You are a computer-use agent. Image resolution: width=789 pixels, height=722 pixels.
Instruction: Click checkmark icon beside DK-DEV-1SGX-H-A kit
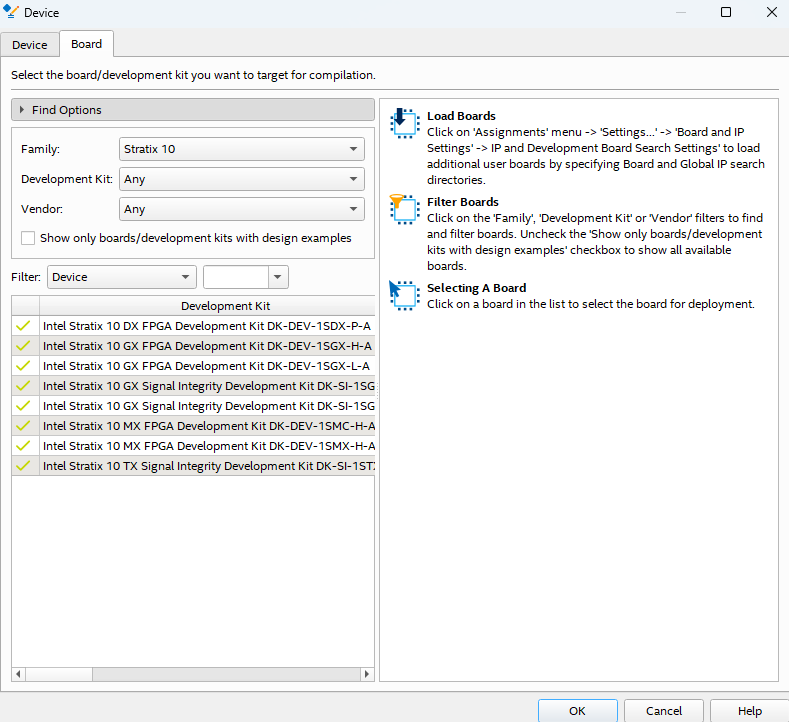tap(24, 346)
